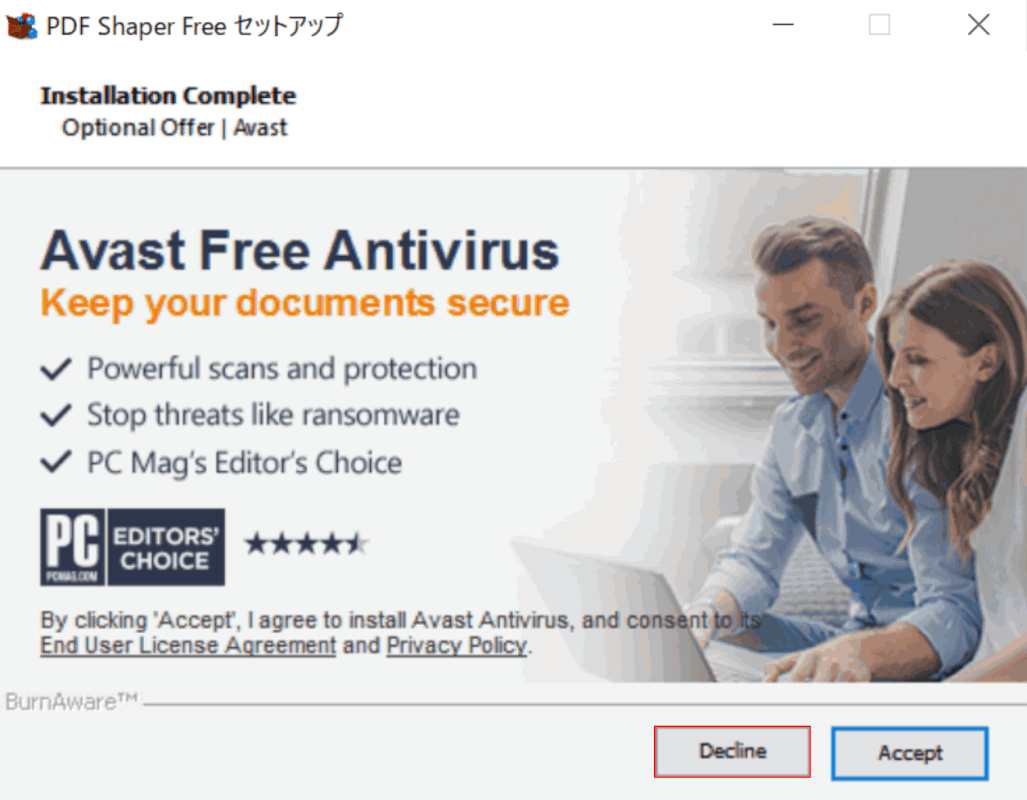Open the End User License Agreement link

point(188,645)
